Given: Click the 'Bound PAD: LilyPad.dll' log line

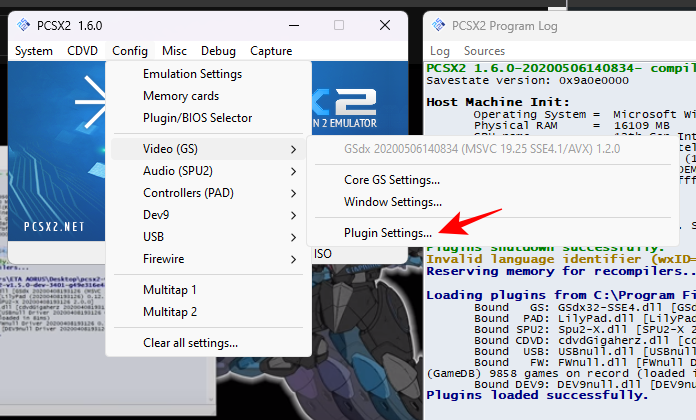Looking at the screenshot, I should coord(585,318).
